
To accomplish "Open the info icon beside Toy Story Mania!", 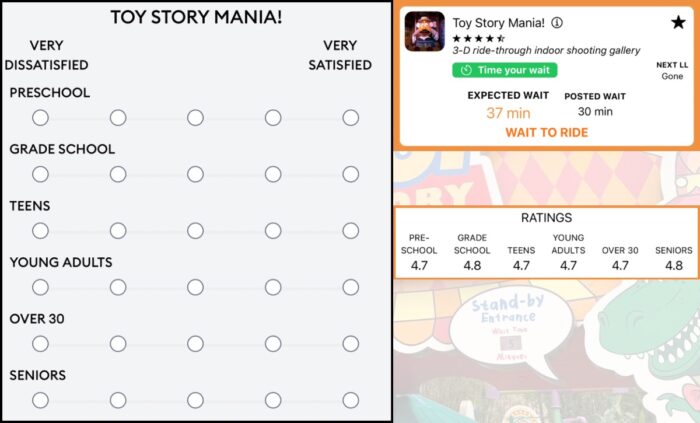I will (557, 23).
